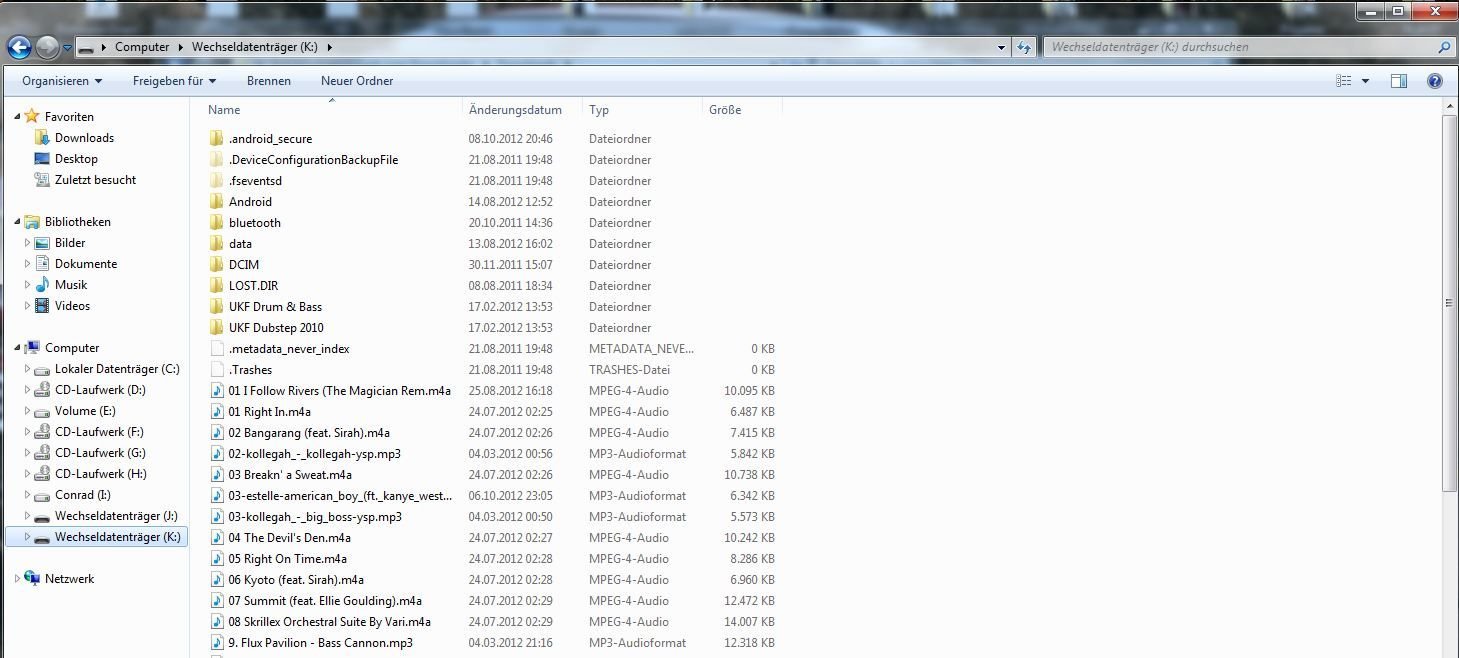Image resolution: width=1459 pixels, height=658 pixels.
Task: Select the data folder
Action: pyautogui.click(x=240, y=244)
